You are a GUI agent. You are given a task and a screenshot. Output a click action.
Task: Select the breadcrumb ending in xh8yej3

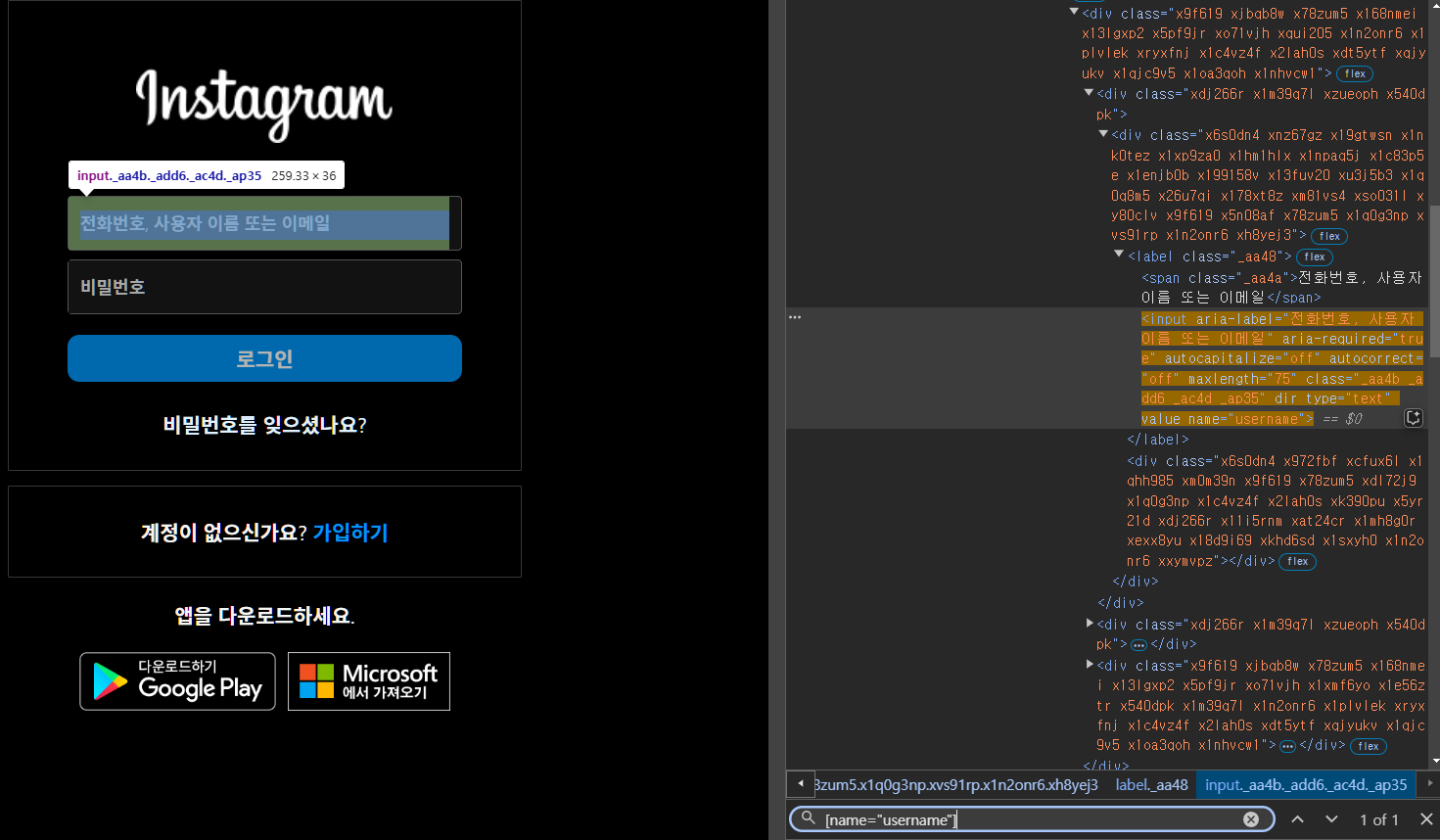tap(956, 785)
